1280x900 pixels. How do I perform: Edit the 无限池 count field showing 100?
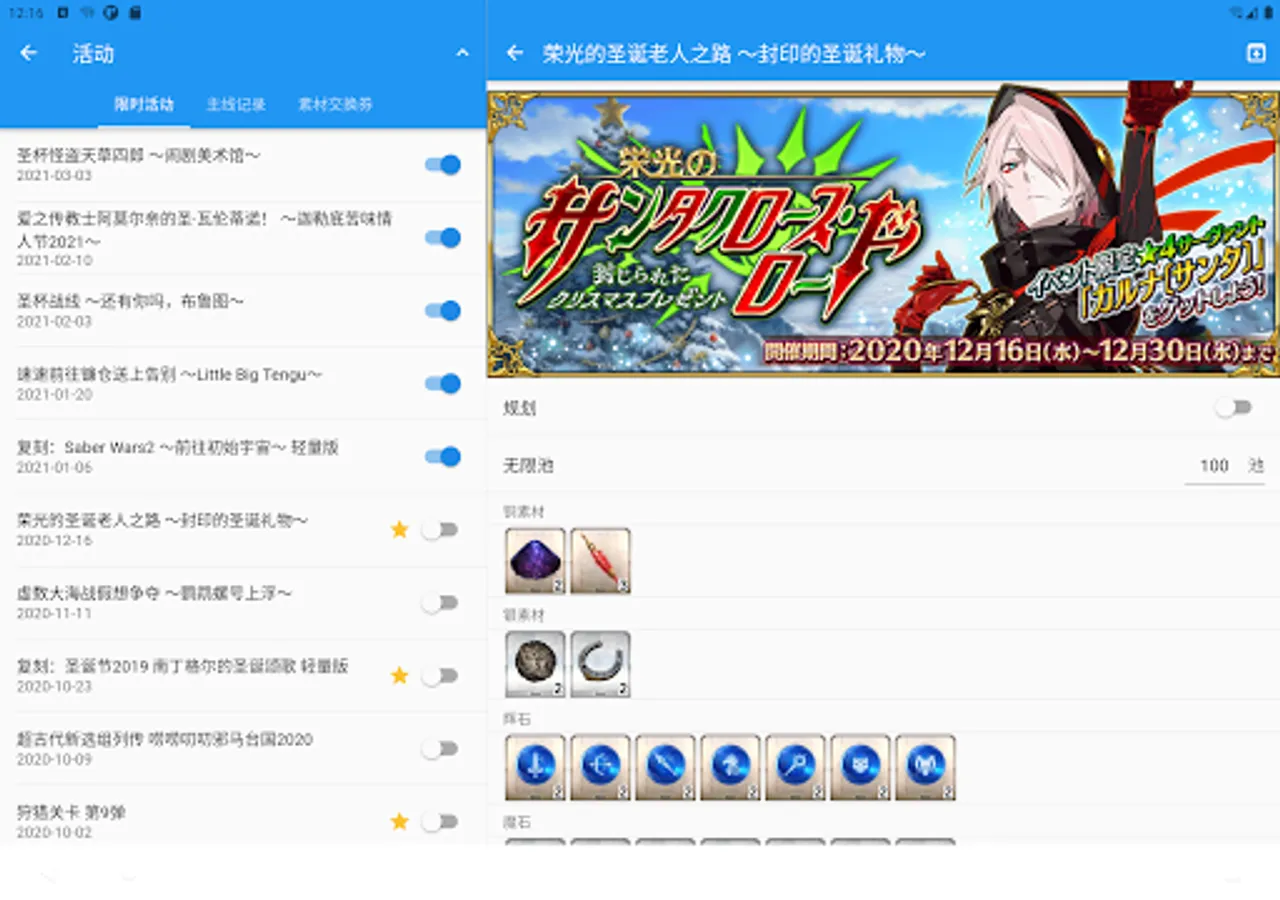tap(1224, 466)
